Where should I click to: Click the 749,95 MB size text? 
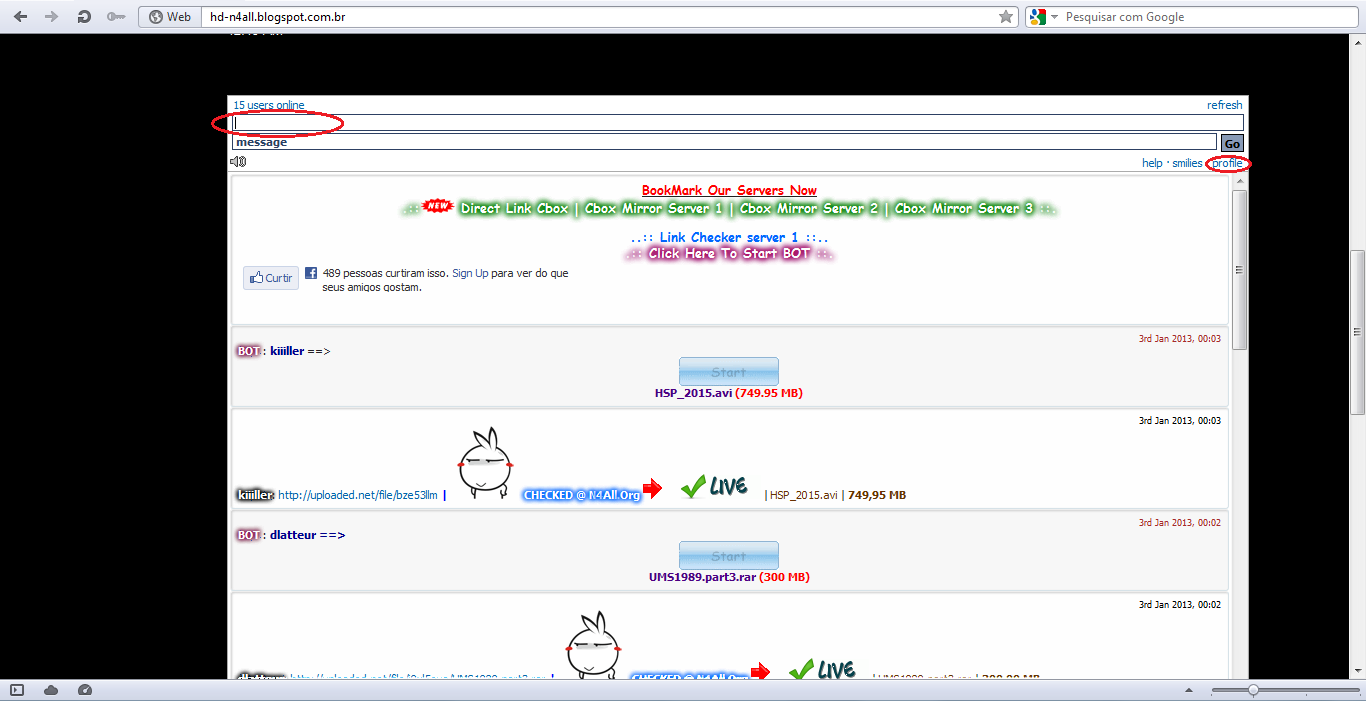(x=877, y=495)
